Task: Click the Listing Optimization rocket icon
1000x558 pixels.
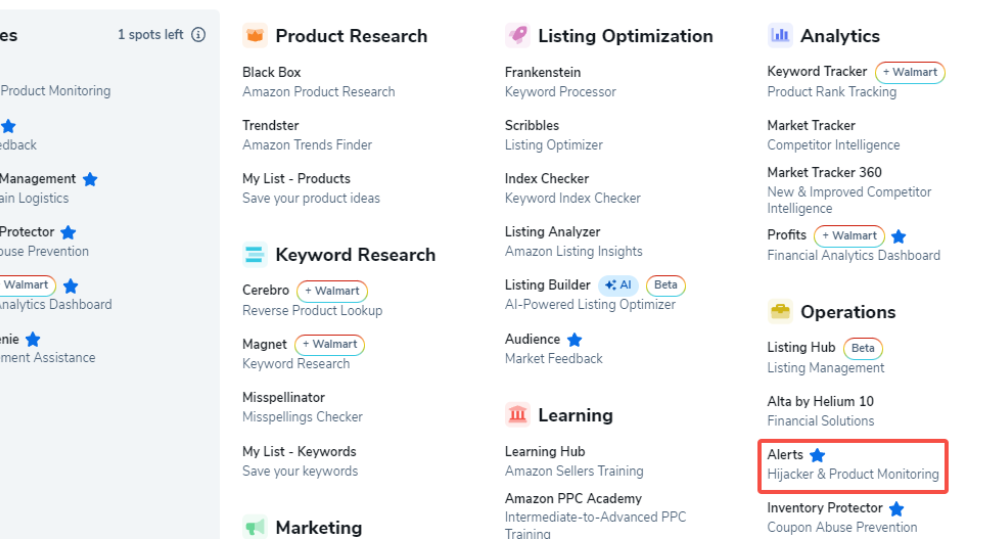Action: click(x=517, y=36)
